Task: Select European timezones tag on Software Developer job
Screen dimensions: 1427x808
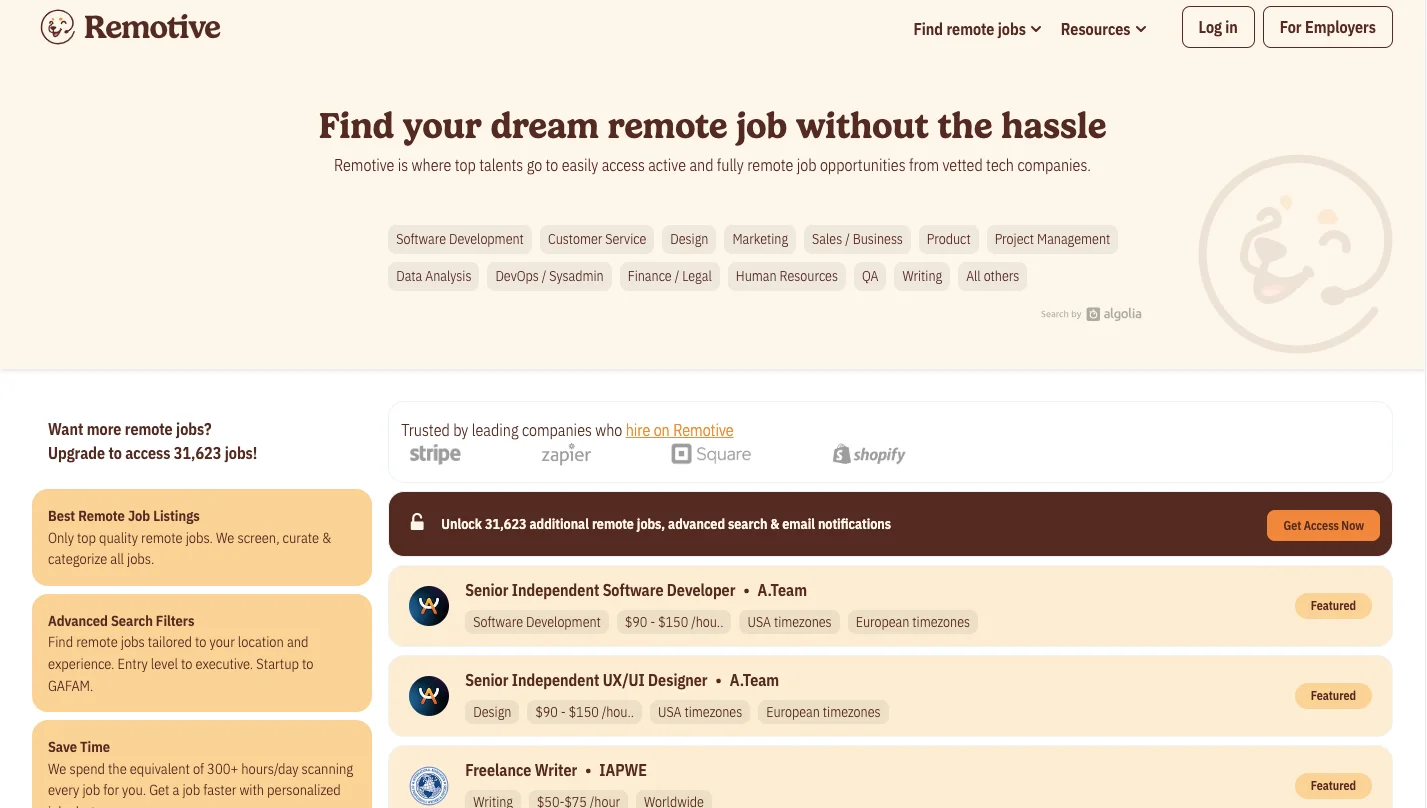Action: (x=913, y=622)
